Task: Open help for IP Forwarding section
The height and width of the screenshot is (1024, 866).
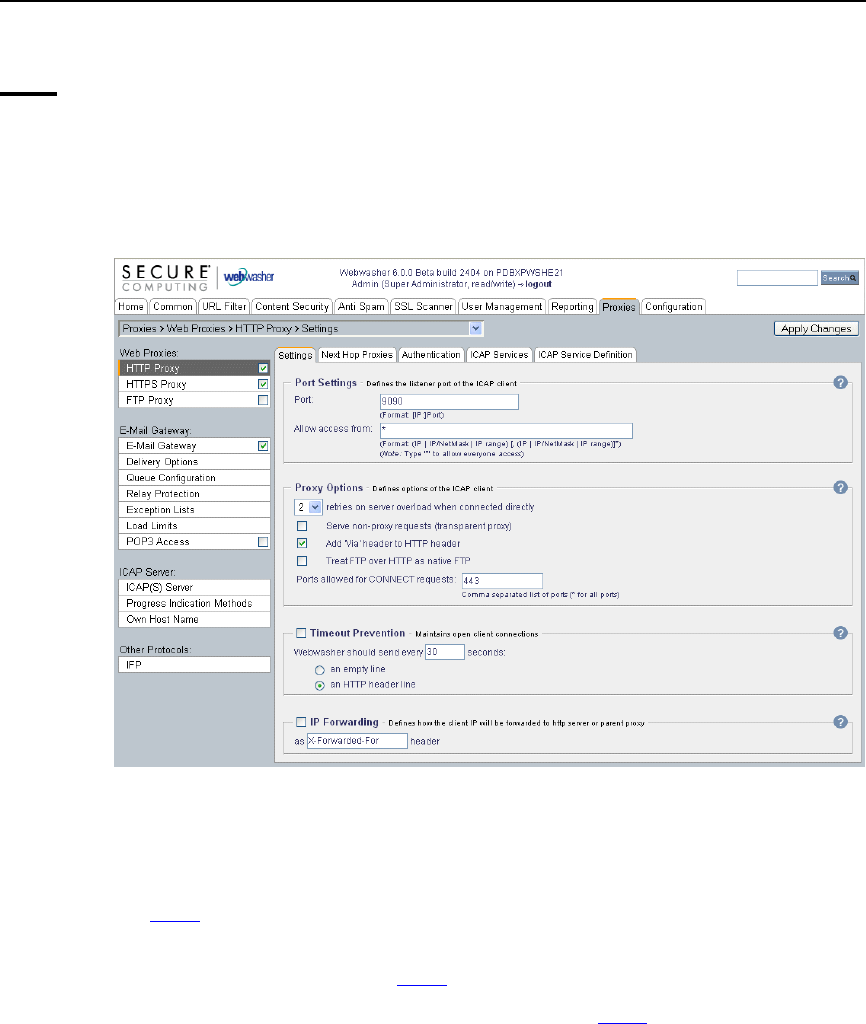Action: (x=841, y=722)
